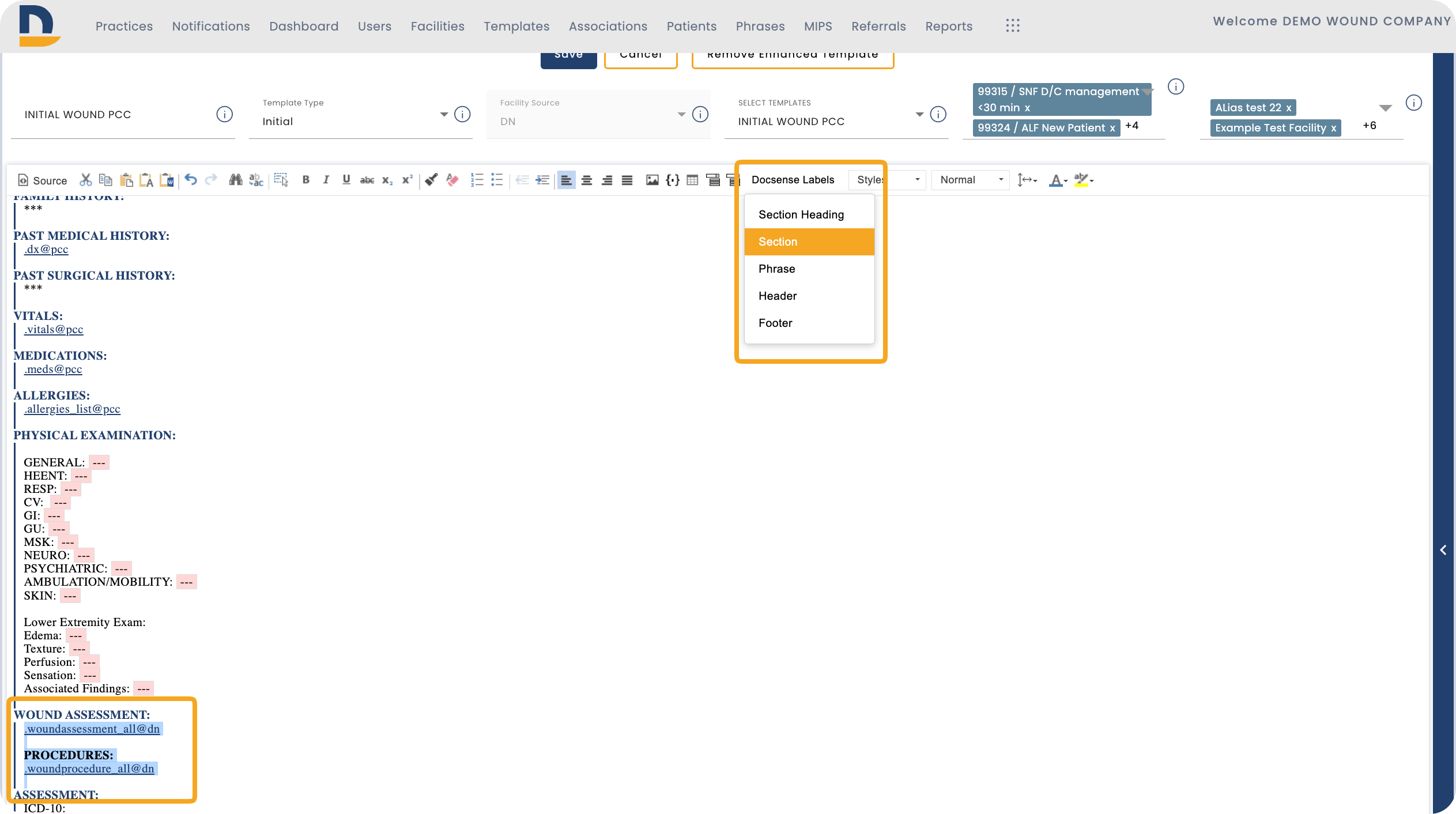Expand the facilities list dropdown arrow

pyautogui.click(x=1386, y=108)
